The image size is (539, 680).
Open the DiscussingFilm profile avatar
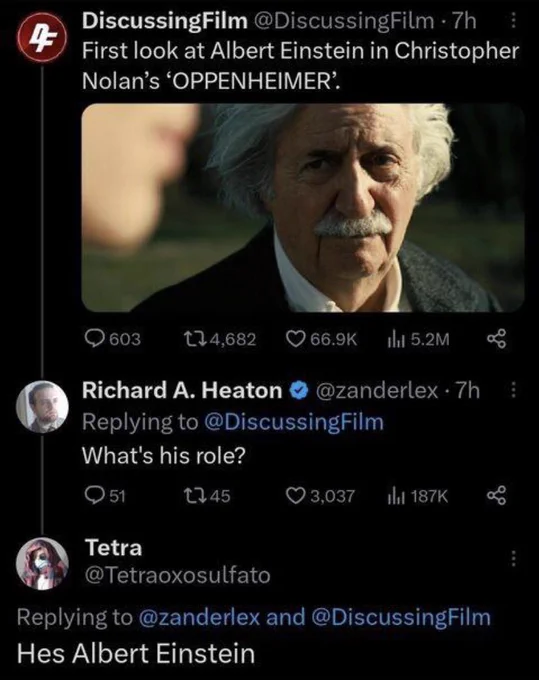[42, 37]
